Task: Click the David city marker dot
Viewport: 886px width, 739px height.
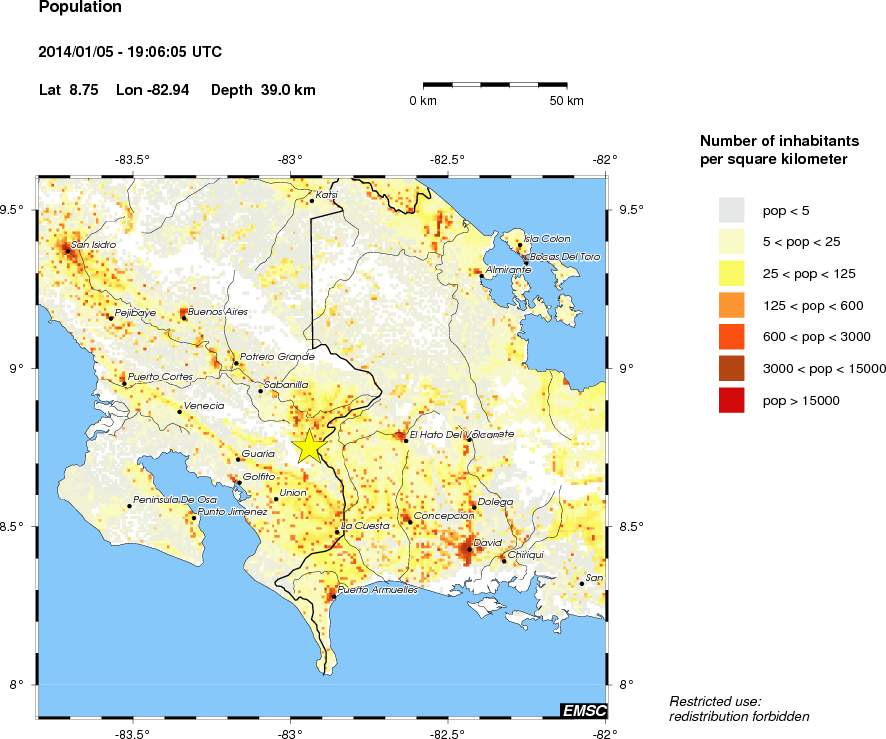Action: point(469,549)
